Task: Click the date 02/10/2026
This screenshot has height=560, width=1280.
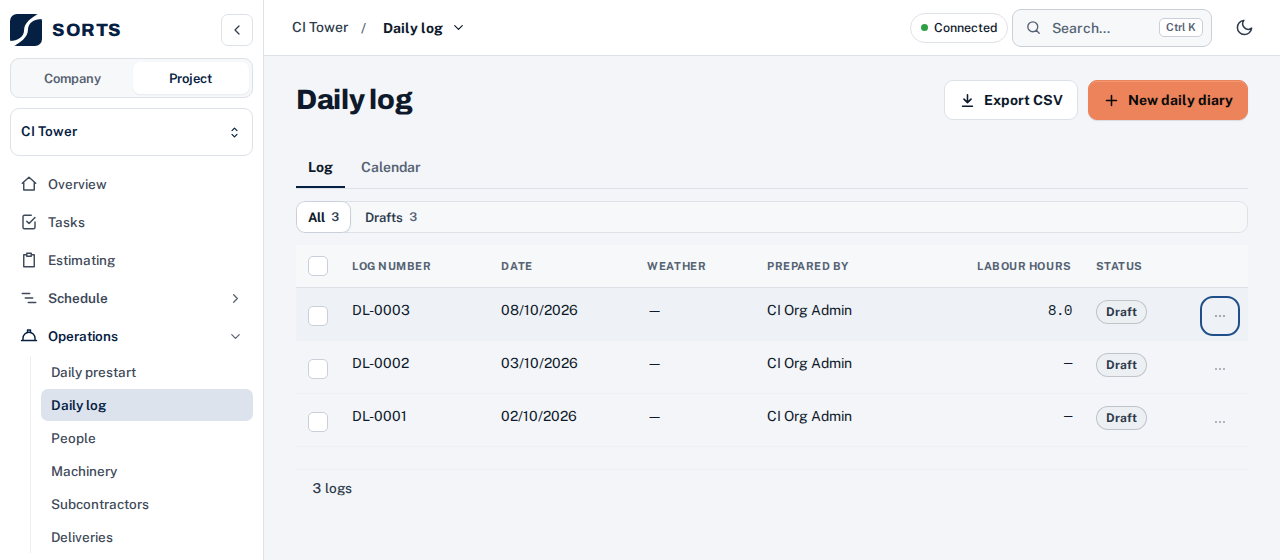Action: 539,416
